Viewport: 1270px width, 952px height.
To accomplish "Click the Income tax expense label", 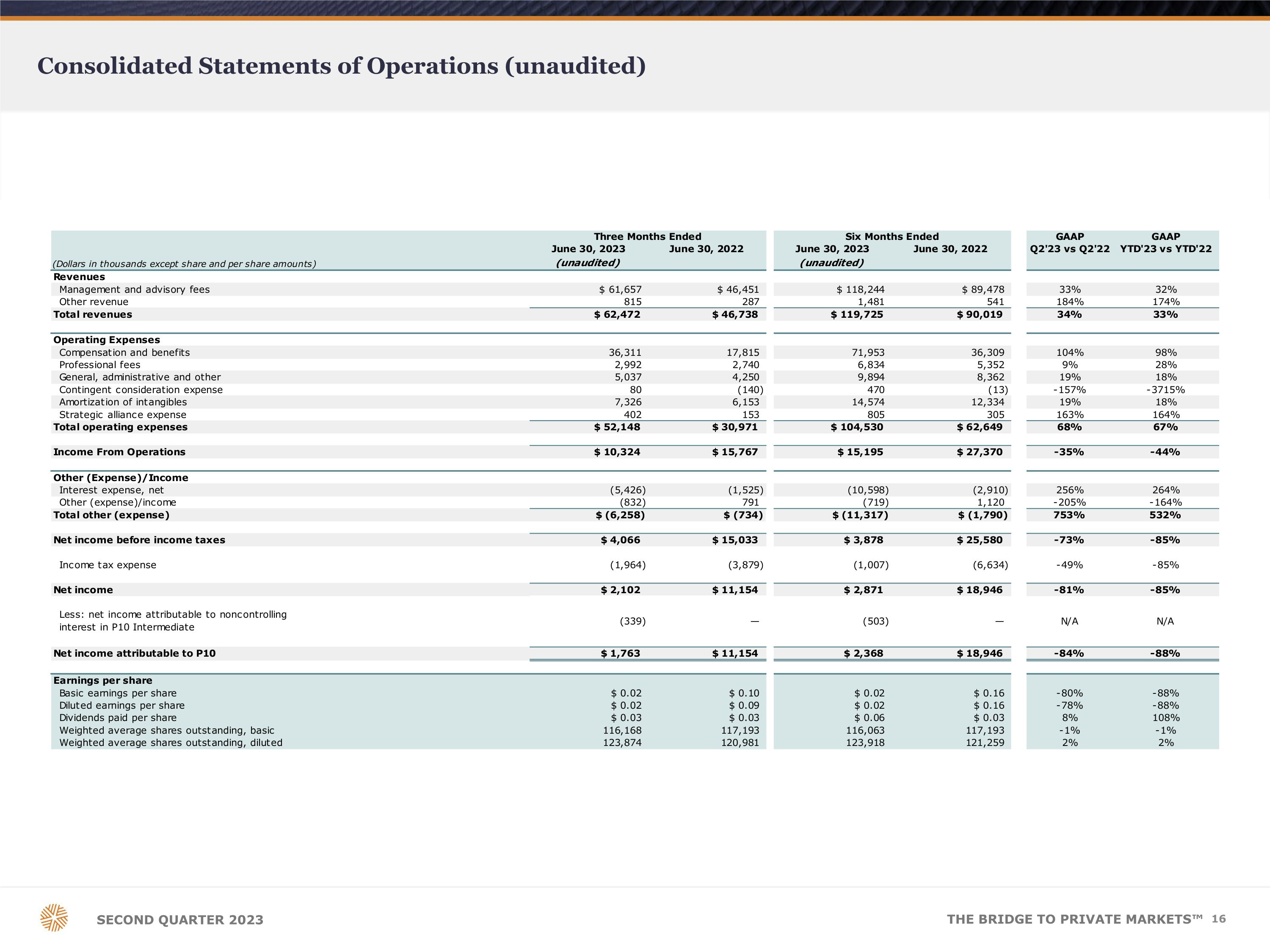I will click(108, 565).
